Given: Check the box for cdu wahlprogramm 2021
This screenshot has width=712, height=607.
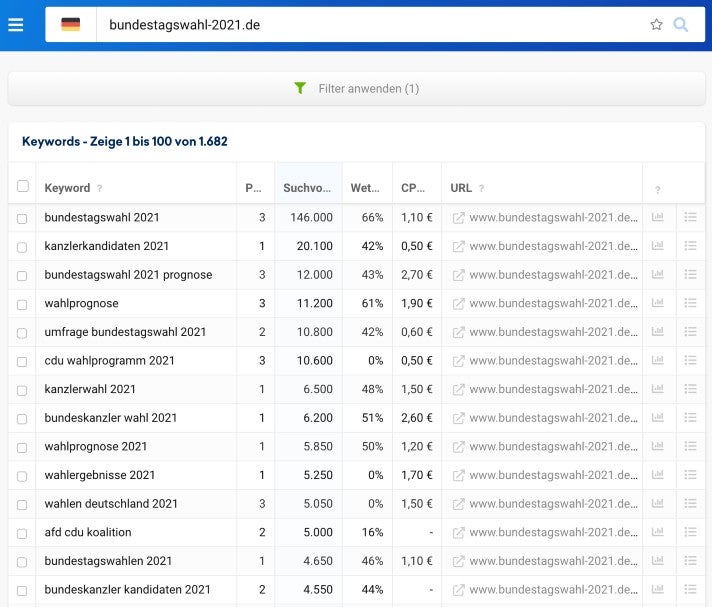Looking at the screenshot, I should coord(23,361).
